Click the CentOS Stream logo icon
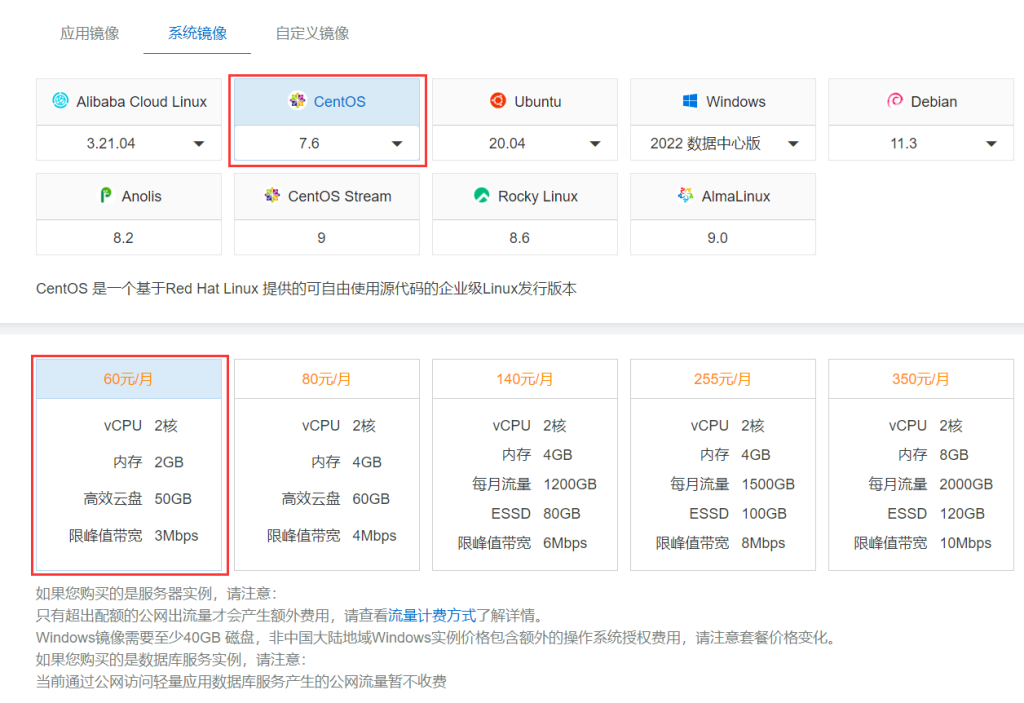Screen dimensions: 1024x703 [x=271, y=196]
